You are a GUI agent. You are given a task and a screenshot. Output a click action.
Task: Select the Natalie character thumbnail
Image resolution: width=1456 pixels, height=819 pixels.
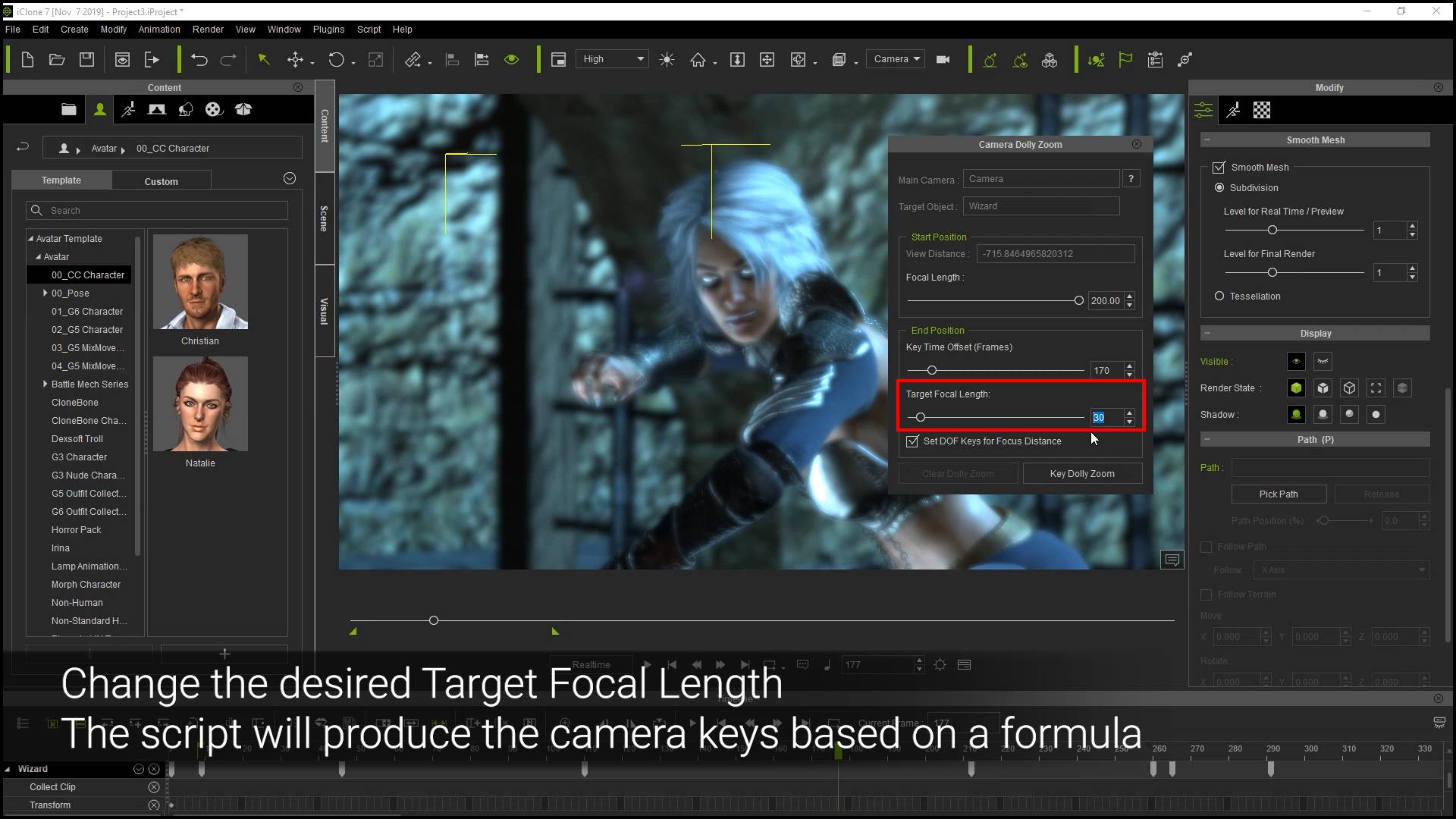click(x=199, y=403)
